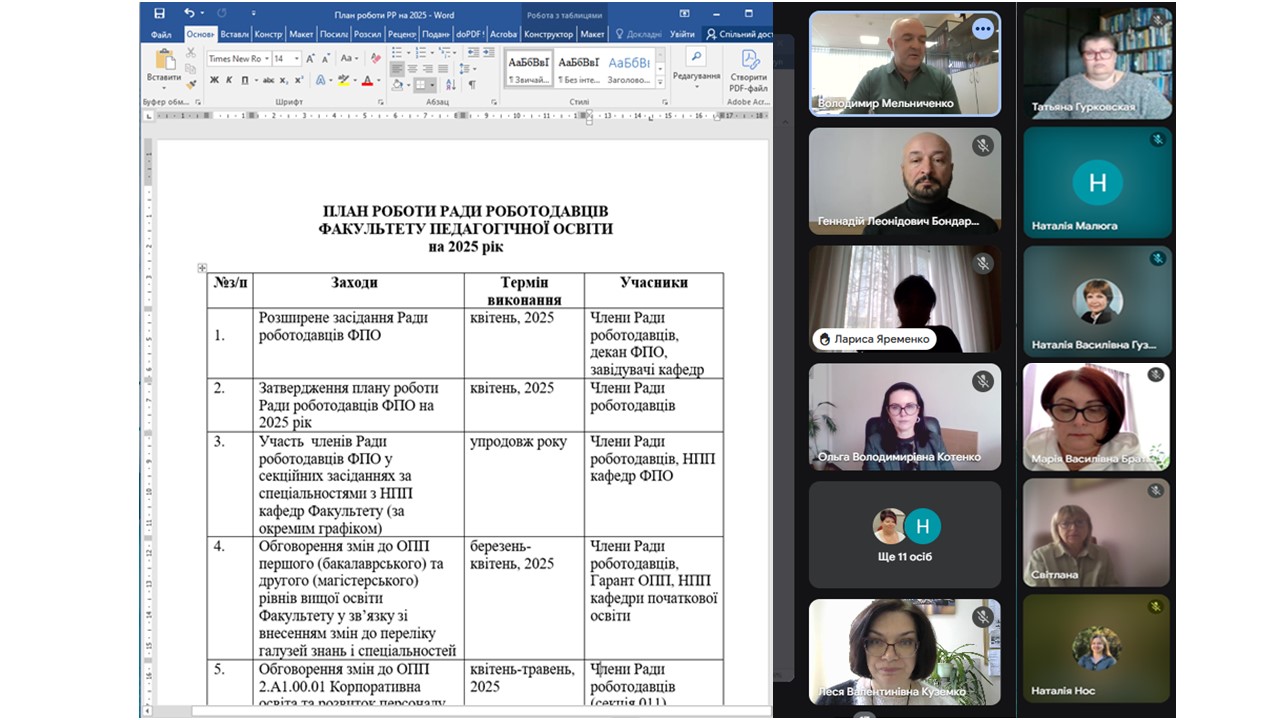
Task: Open the red font color swatch
Action: point(368,81)
